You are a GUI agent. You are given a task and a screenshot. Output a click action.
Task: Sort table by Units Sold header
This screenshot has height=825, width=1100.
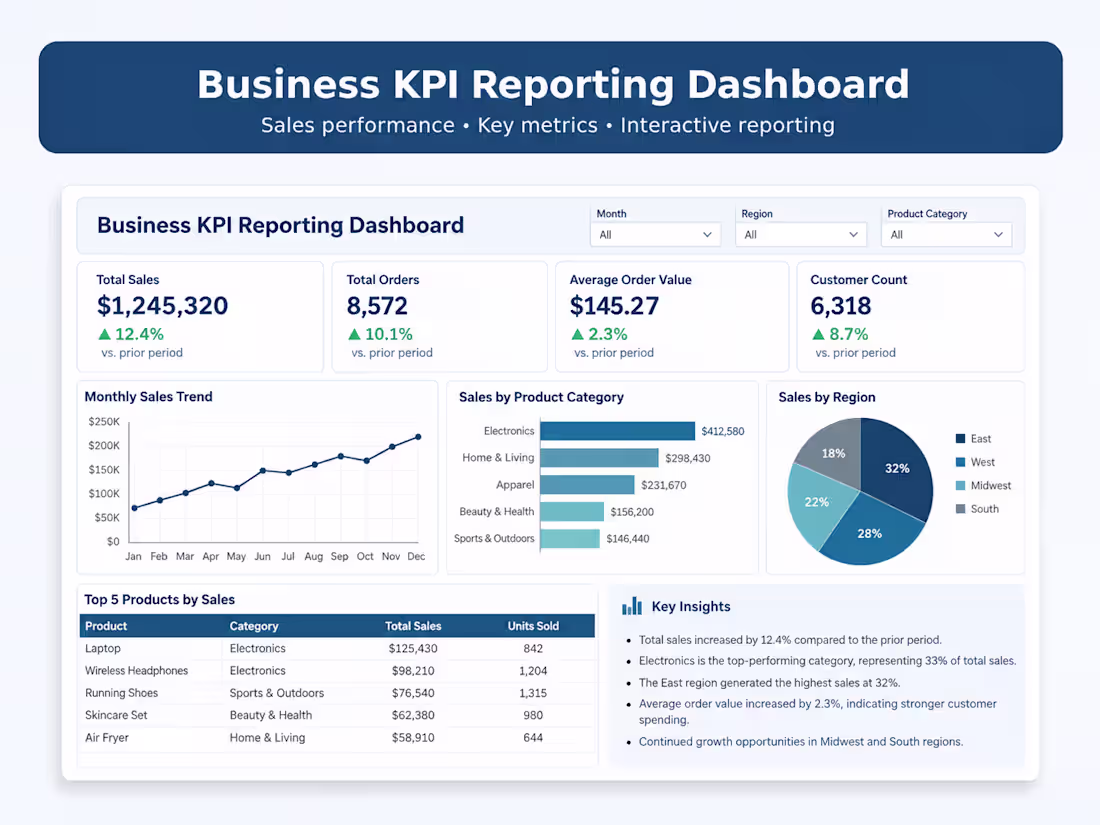pyautogui.click(x=533, y=626)
